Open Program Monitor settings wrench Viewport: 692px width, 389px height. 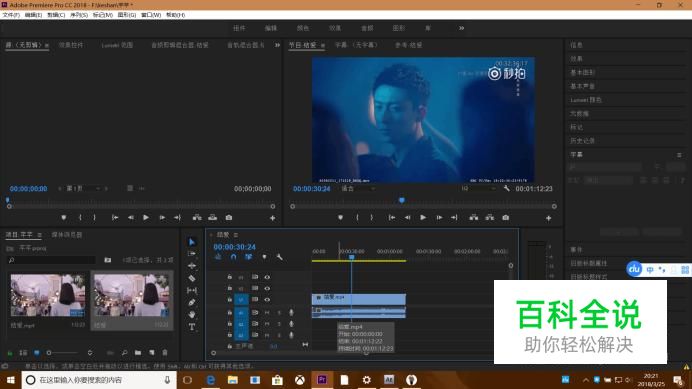point(507,189)
